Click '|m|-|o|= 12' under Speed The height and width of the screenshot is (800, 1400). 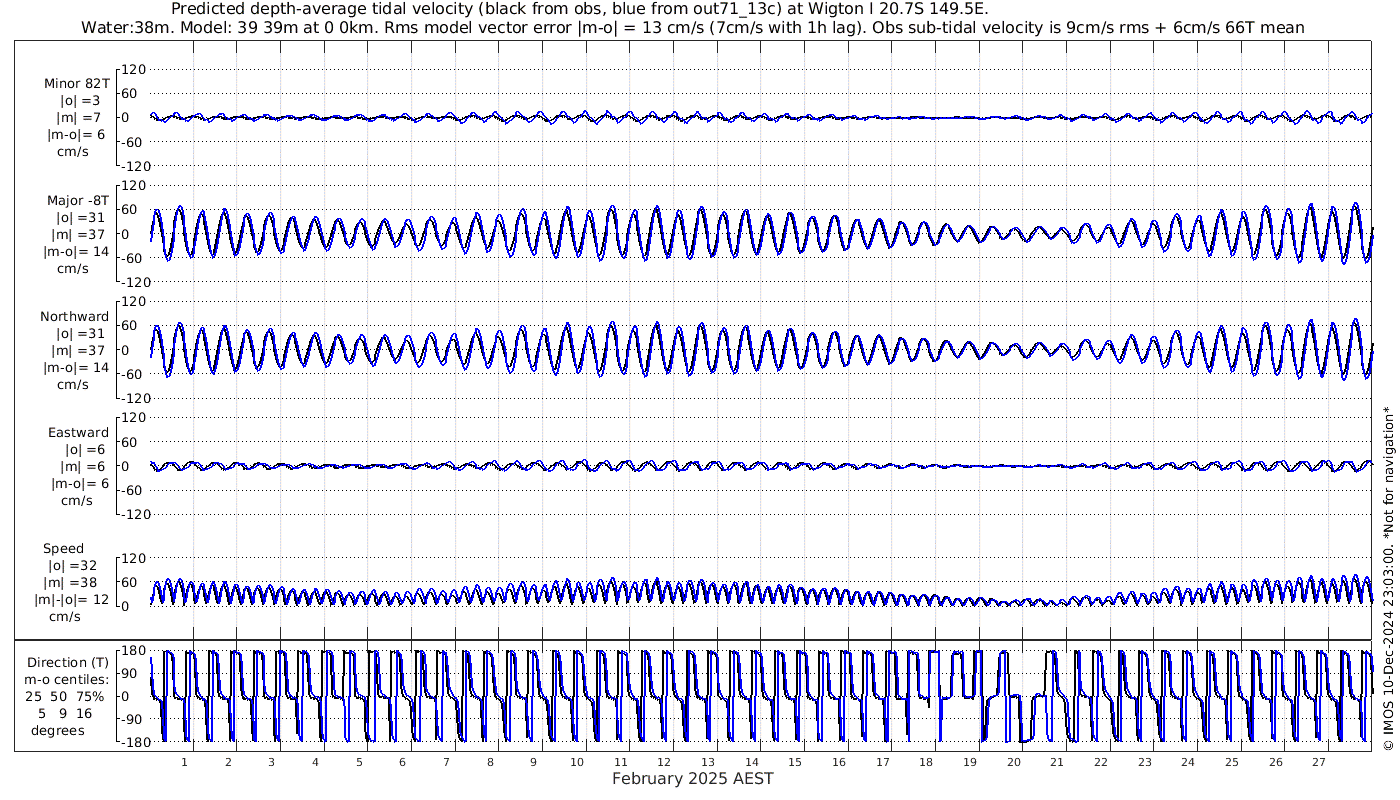(x=74, y=599)
